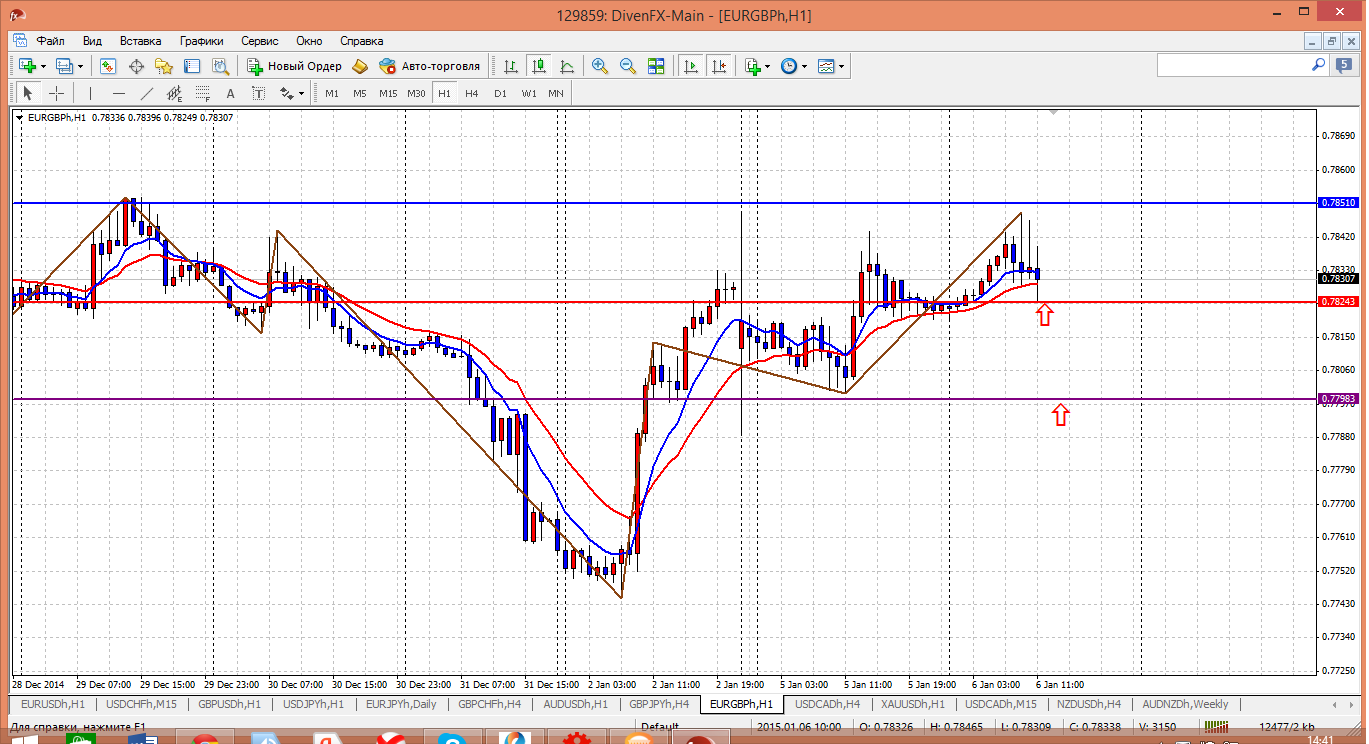Click the Zoom In magnifier icon
Viewport: 1369px width, 744px height.
[x=600, y=66]
